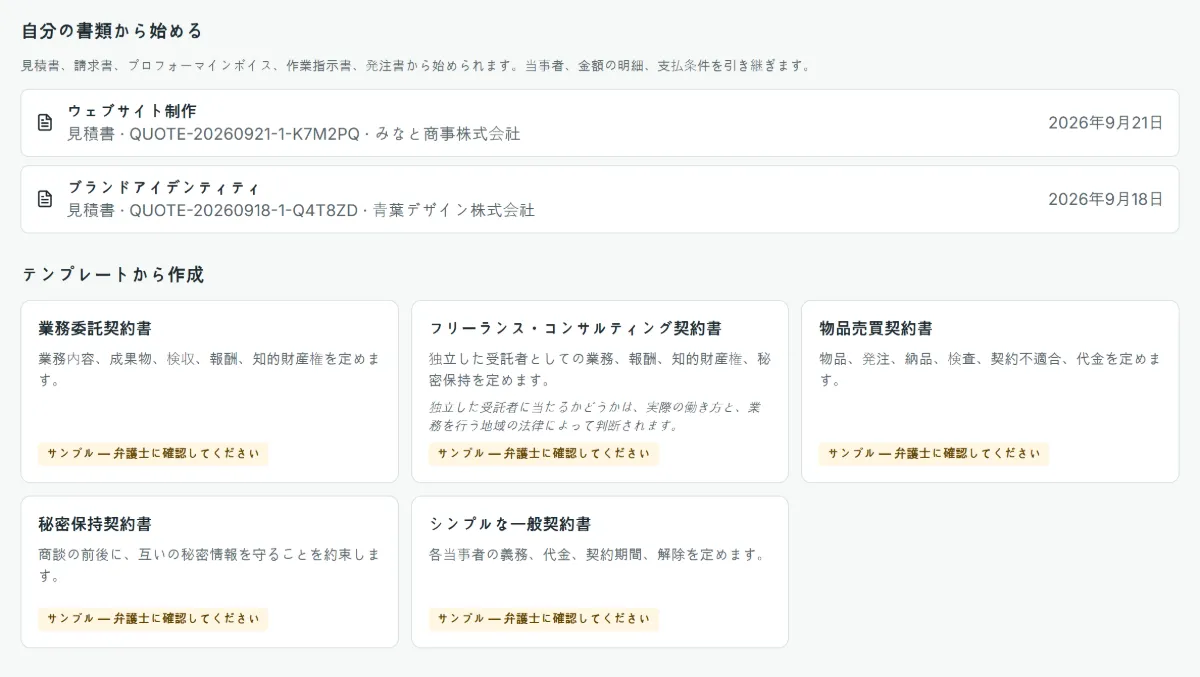
Task: Click sample badge in シンプルな一般契約書 card
Action: pos(544,618)
